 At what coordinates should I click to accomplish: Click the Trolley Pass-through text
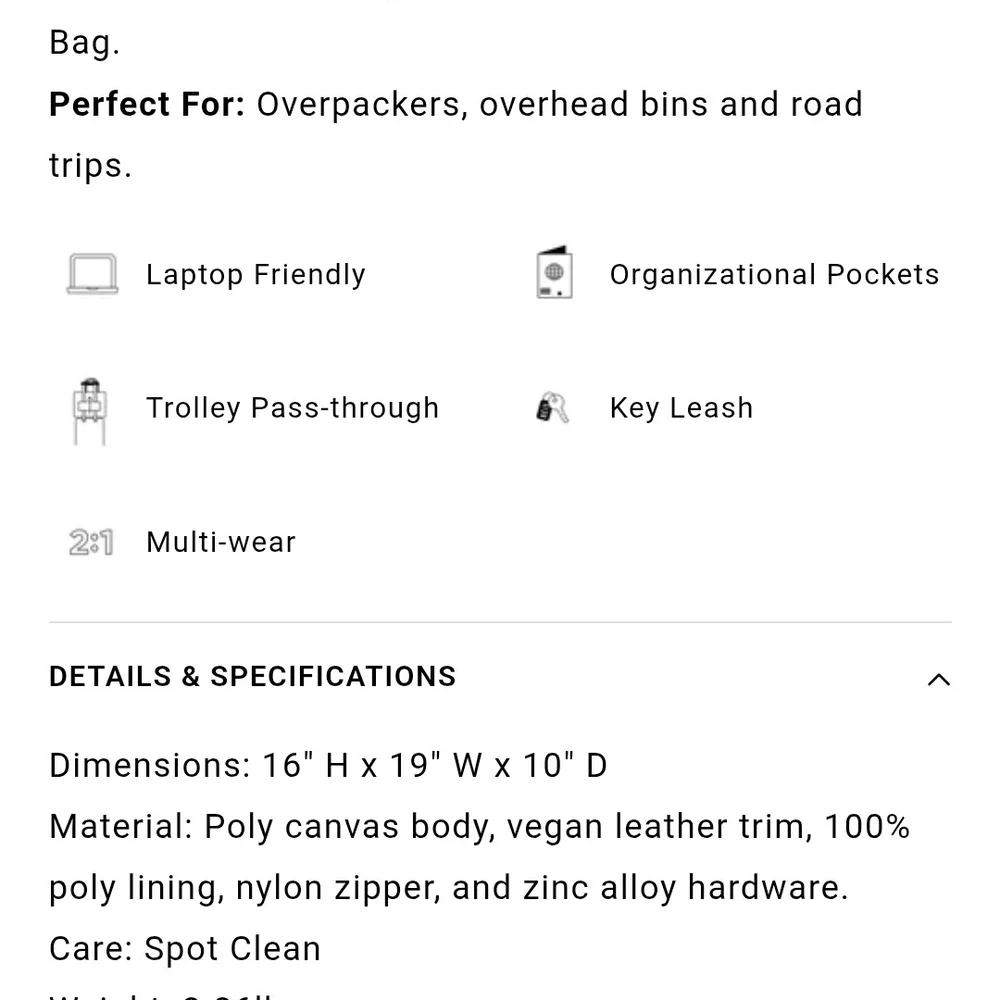click(292, 408)
